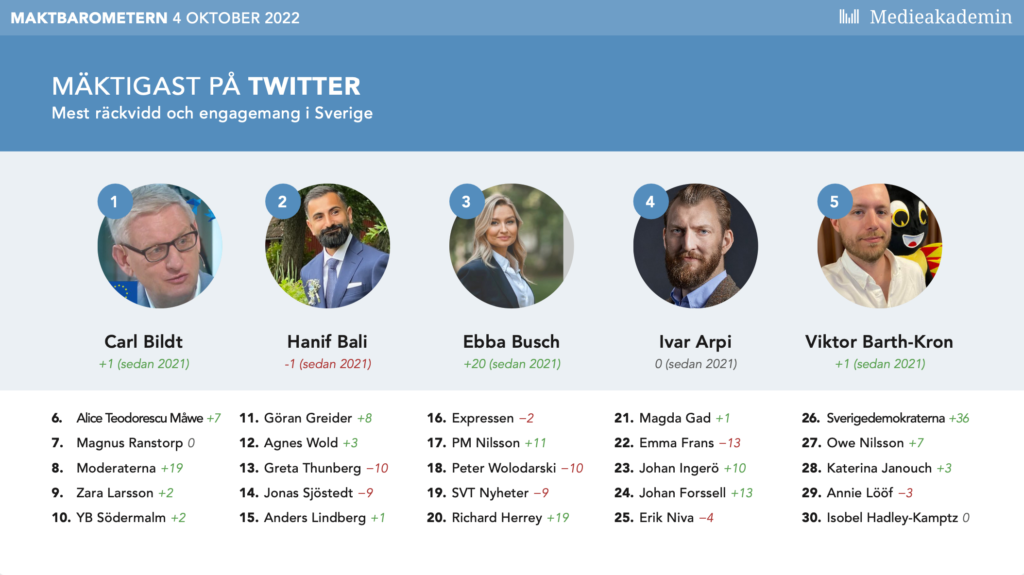The width and height of the screenshot is (1024, 575).
Task: Select Viktor Barth-Kron's profile photo
Action: pyautogui.click(x=880, y=246)
